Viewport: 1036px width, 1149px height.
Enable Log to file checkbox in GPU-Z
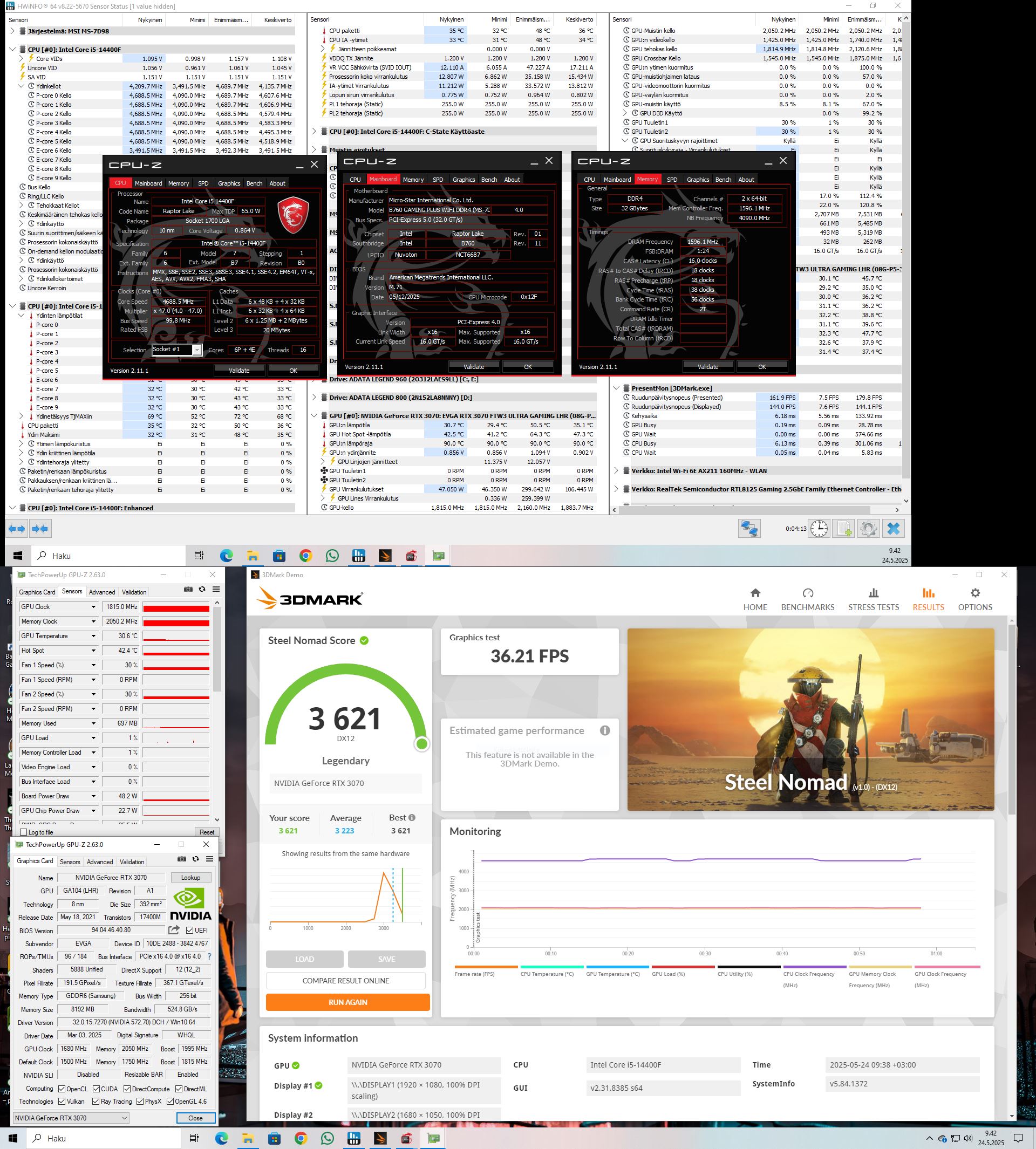tap(23, 832)
